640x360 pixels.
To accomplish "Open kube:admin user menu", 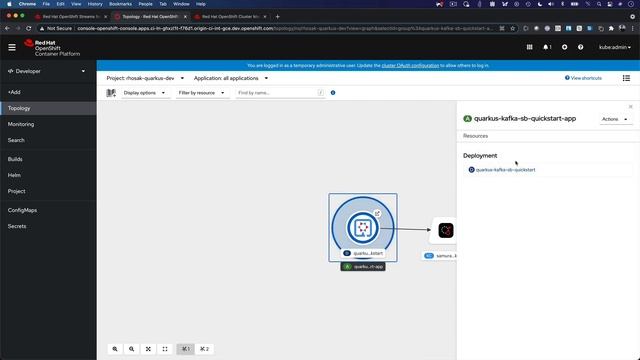I will pos(615,47).
